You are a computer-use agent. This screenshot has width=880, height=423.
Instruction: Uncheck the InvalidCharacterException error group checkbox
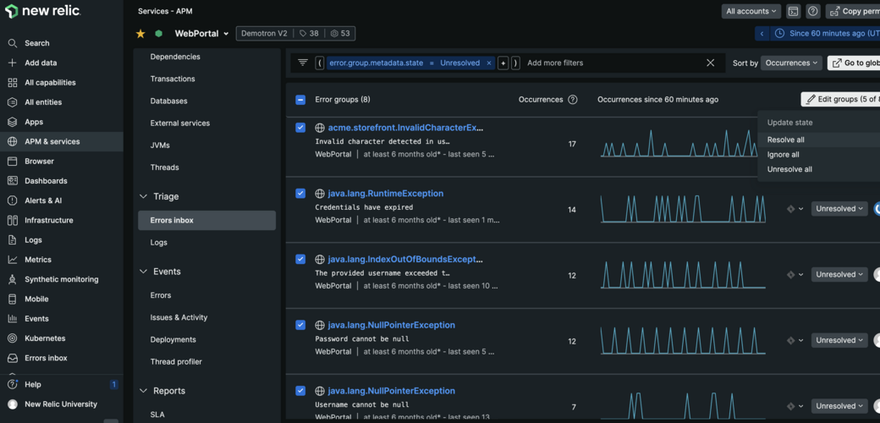(x=301, y=128)
